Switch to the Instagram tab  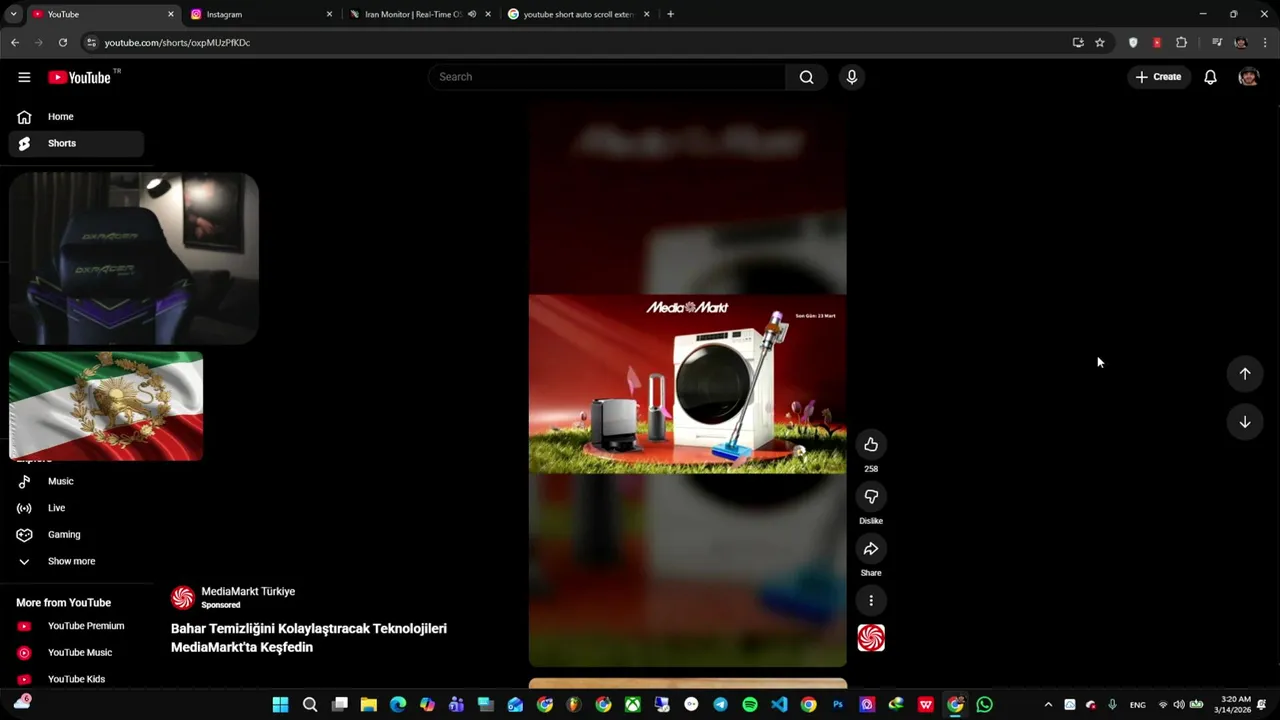pos(262,14)
